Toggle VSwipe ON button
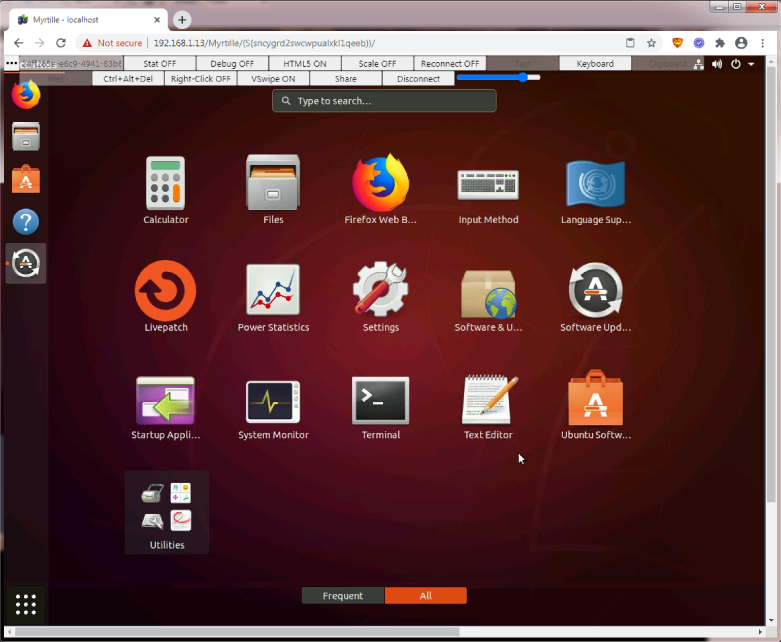 click(273, 78)
